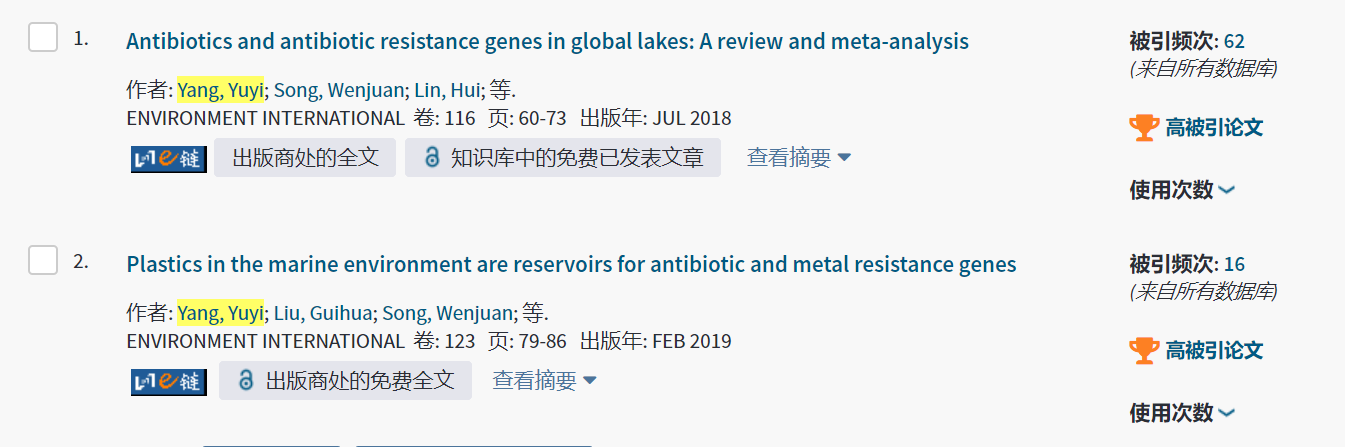
Task: Click citation count 16
Action: (1234, 264)
